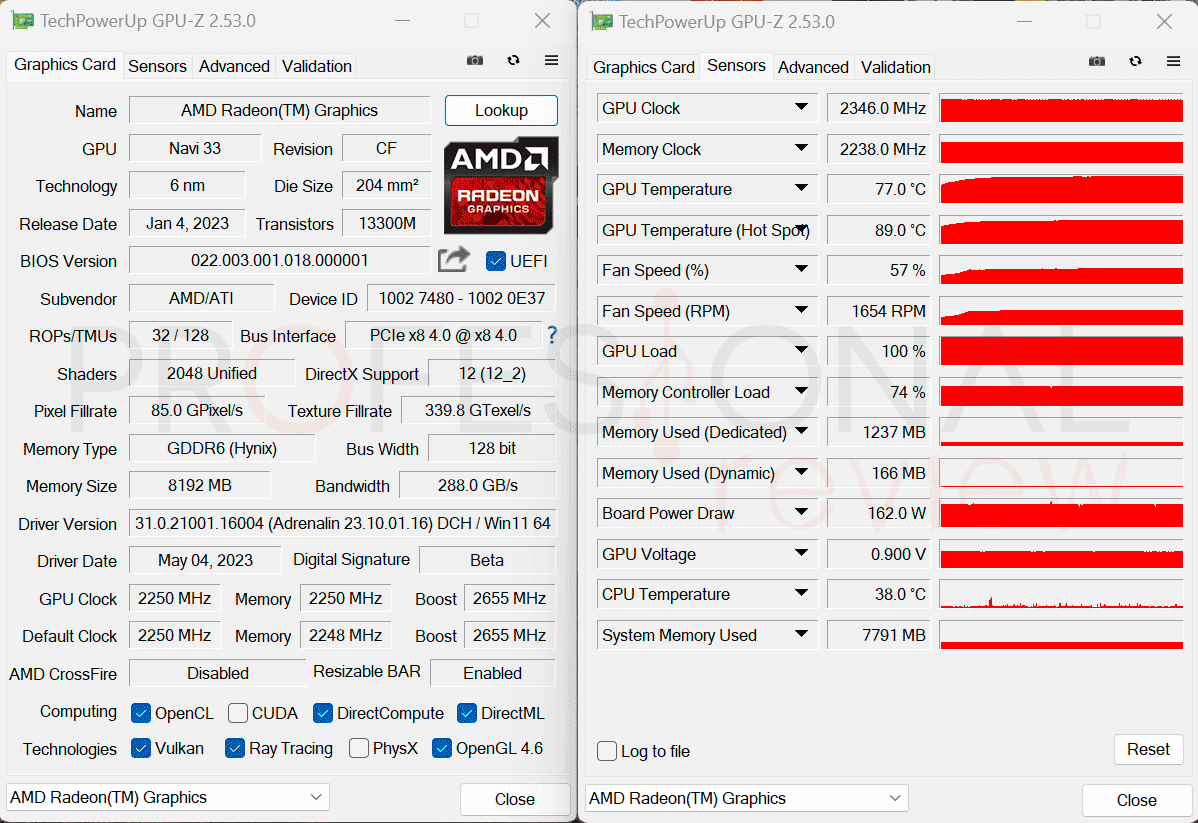Open the hamburger menu in left window
This screenshot has width=1198, height=823.
coord(551,60)
